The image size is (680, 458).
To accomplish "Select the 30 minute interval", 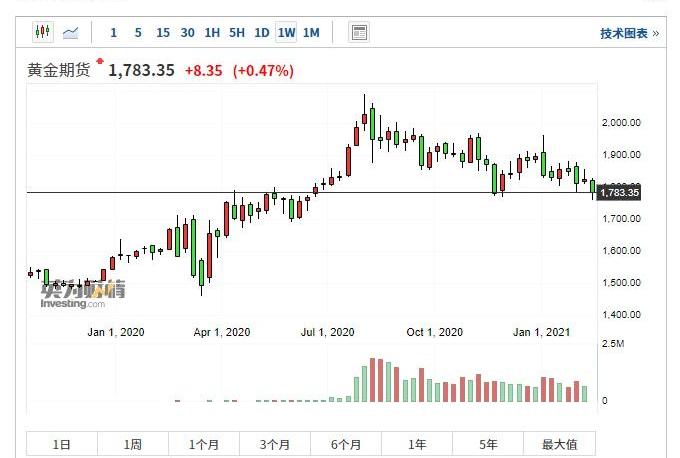I will pos(187,33).
